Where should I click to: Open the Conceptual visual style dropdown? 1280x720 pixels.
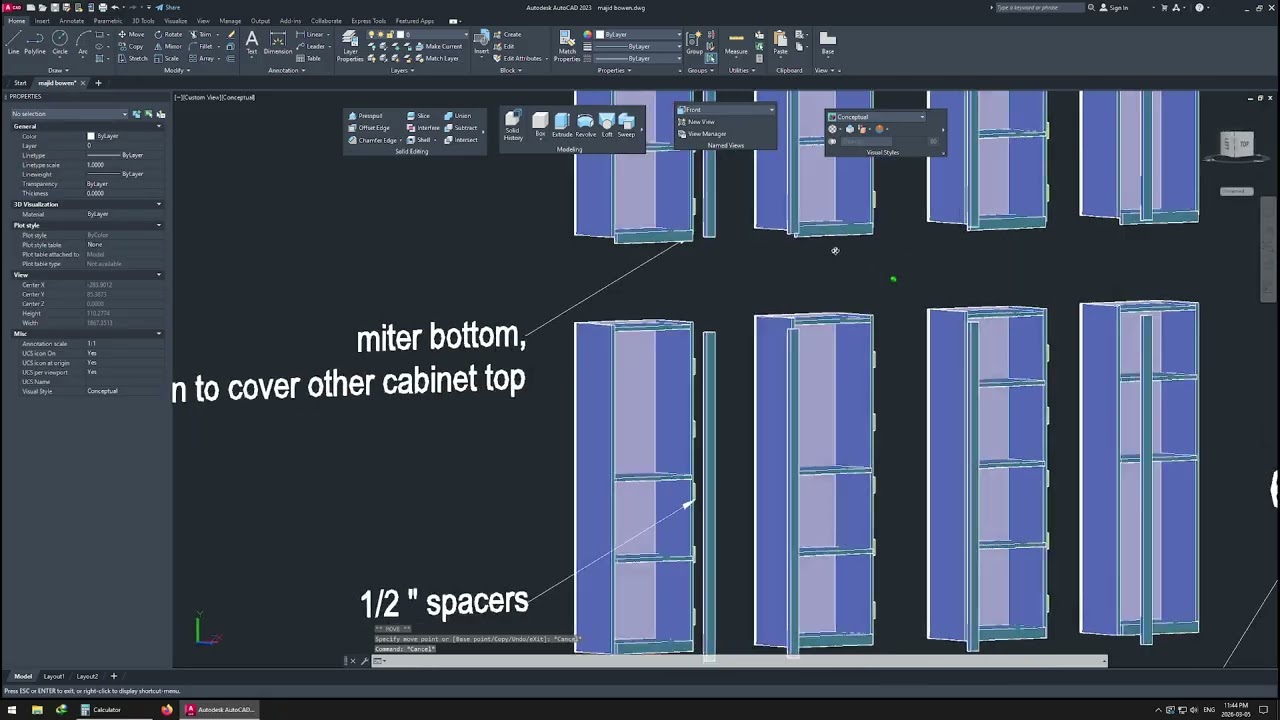[876, 117]
